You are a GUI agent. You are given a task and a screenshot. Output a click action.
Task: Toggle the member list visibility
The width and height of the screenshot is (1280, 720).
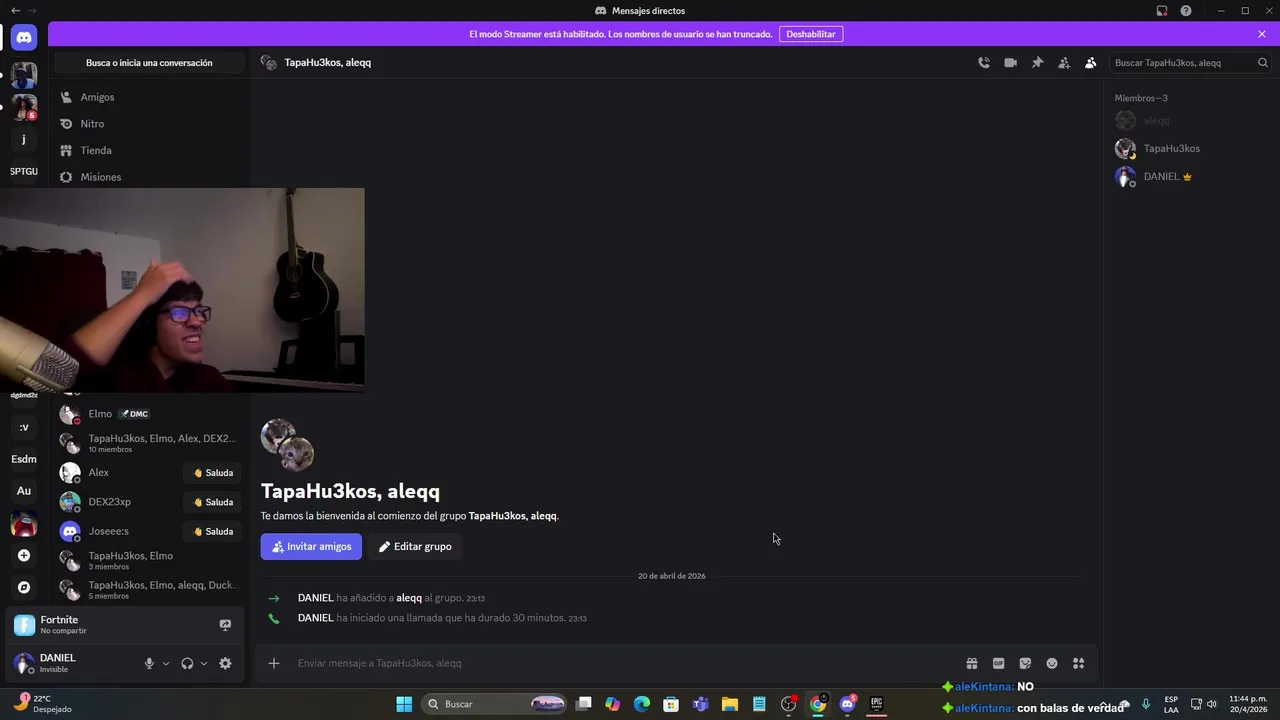click(1091, 62)
